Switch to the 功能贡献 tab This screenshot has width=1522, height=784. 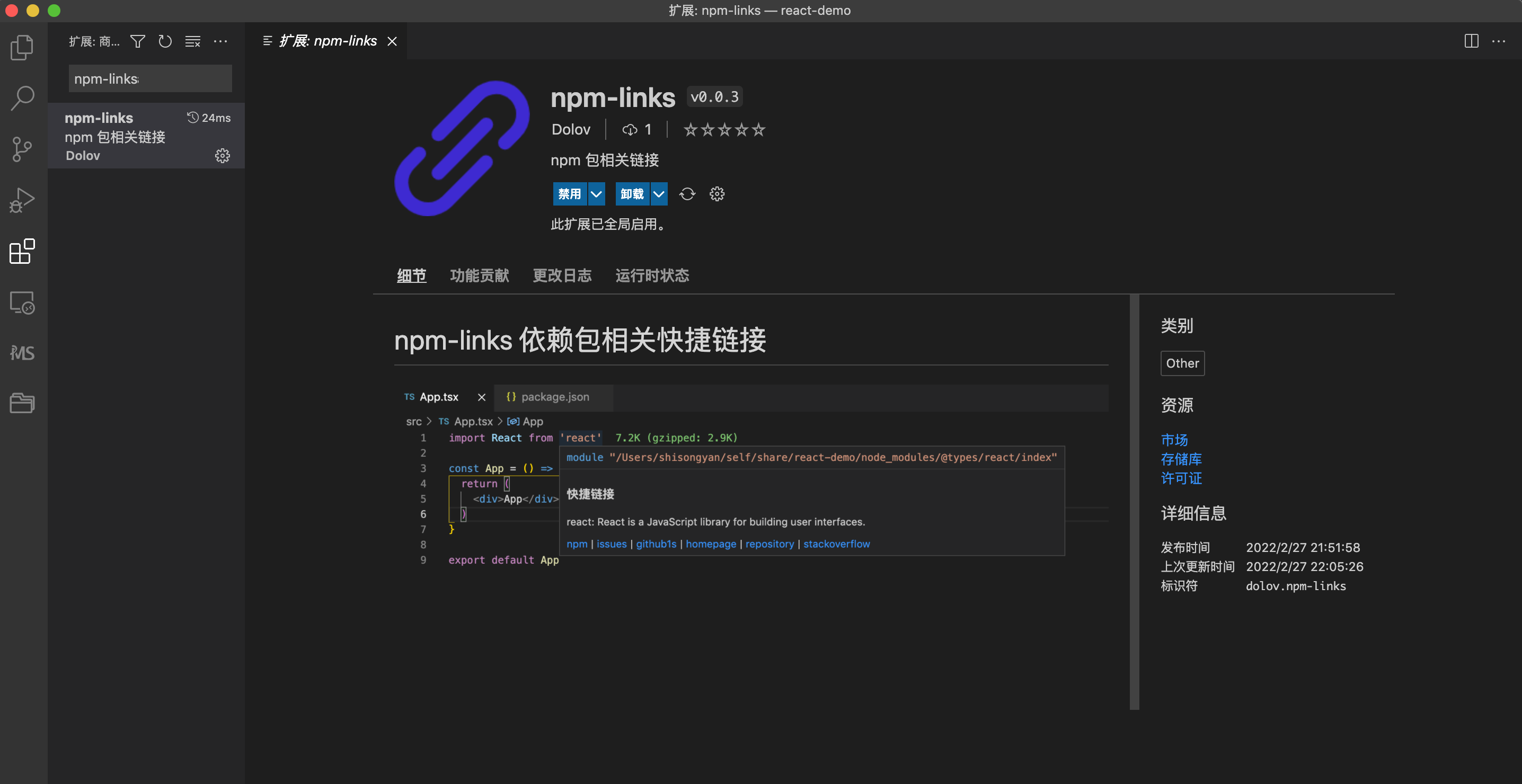479,276
